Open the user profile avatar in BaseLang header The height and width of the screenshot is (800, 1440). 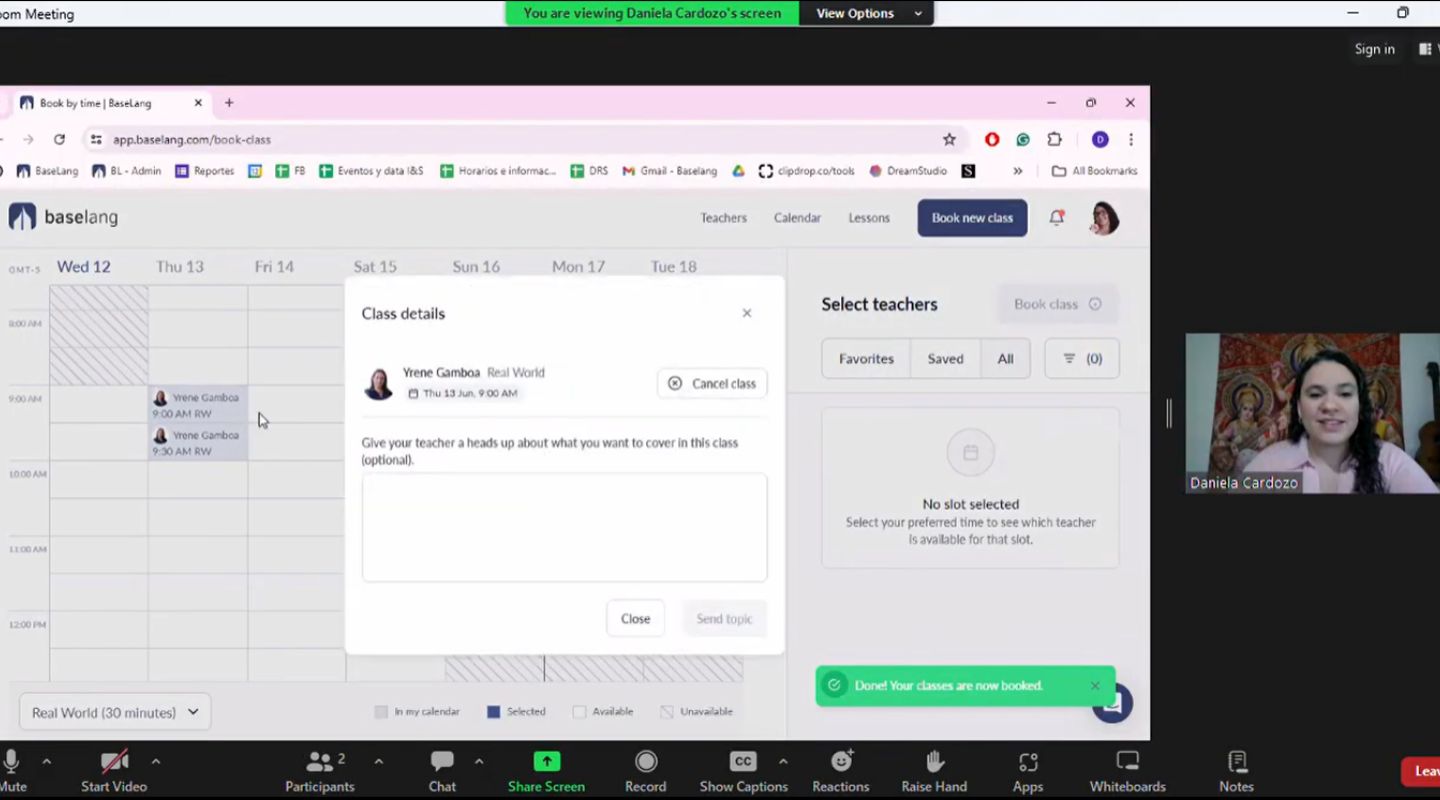[1104, 218]
